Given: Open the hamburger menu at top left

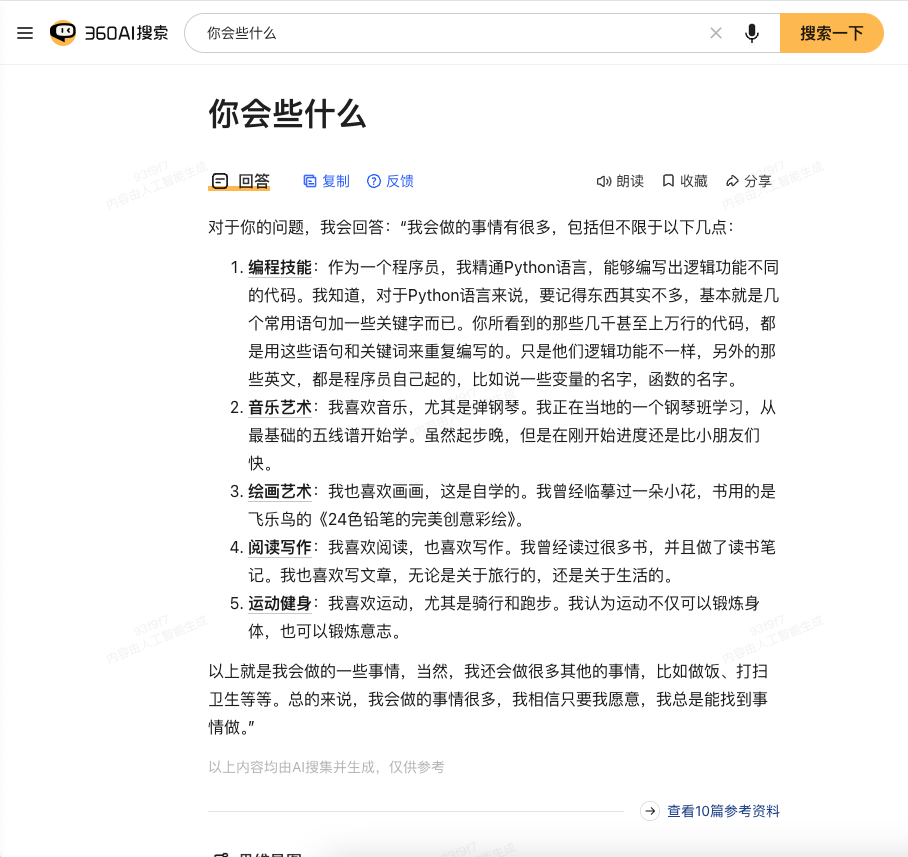Looking at the screenshot, I should click(25, 33).
